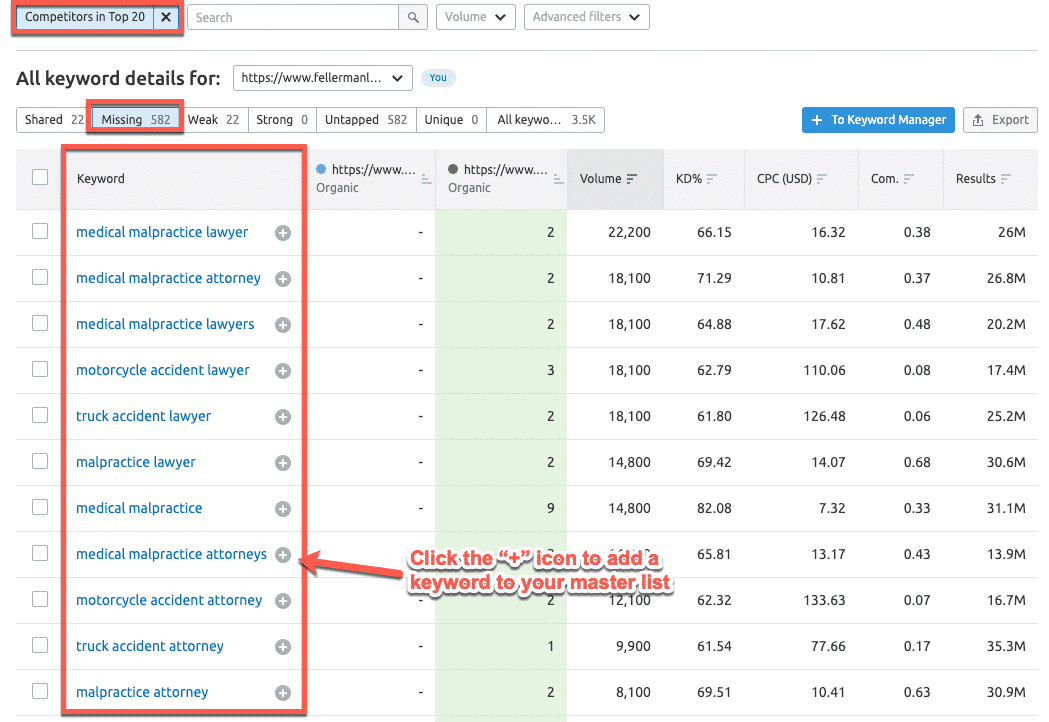The image size is (1049, 722).
Task: Open the truck accident attorney keyword link
Action: point(150,646)
